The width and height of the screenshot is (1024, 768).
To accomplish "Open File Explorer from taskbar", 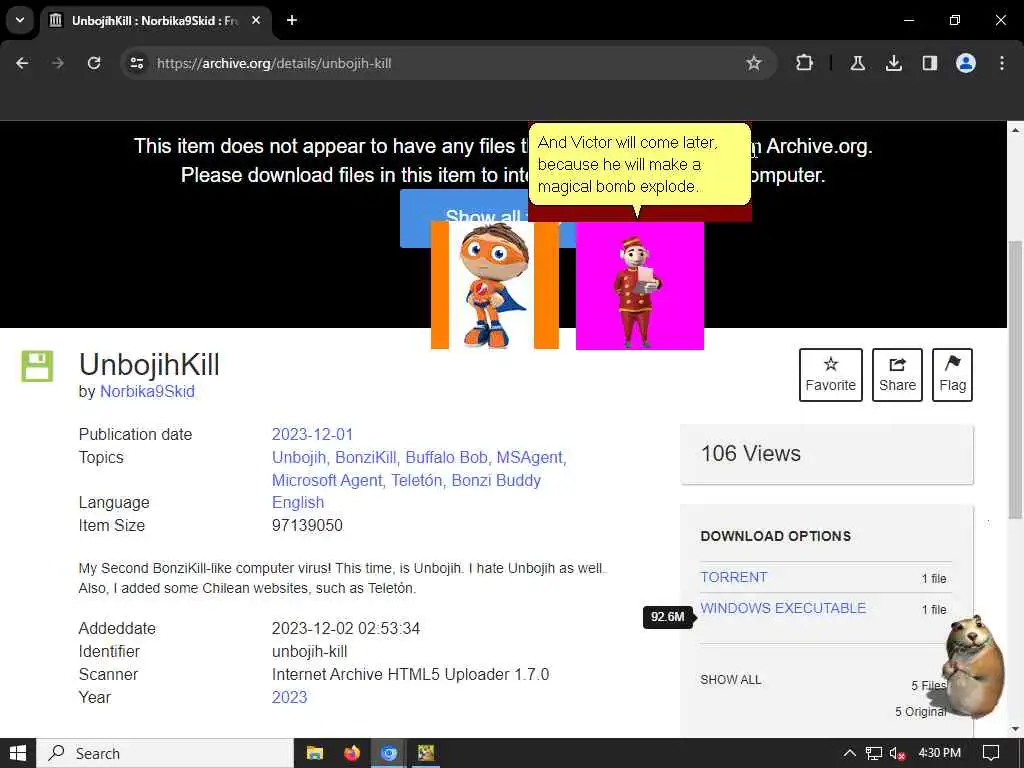I will click(315, 753).
